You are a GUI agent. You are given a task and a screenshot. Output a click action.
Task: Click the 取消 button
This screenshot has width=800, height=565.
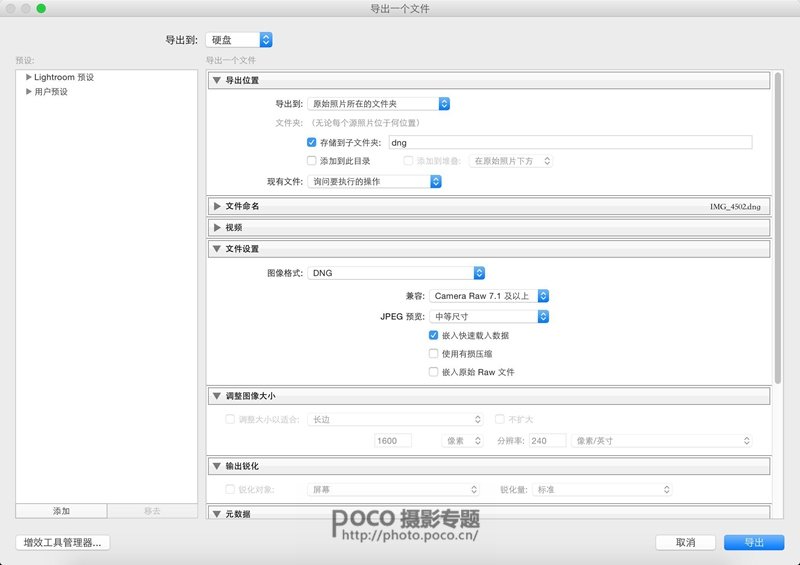point(685,543)
